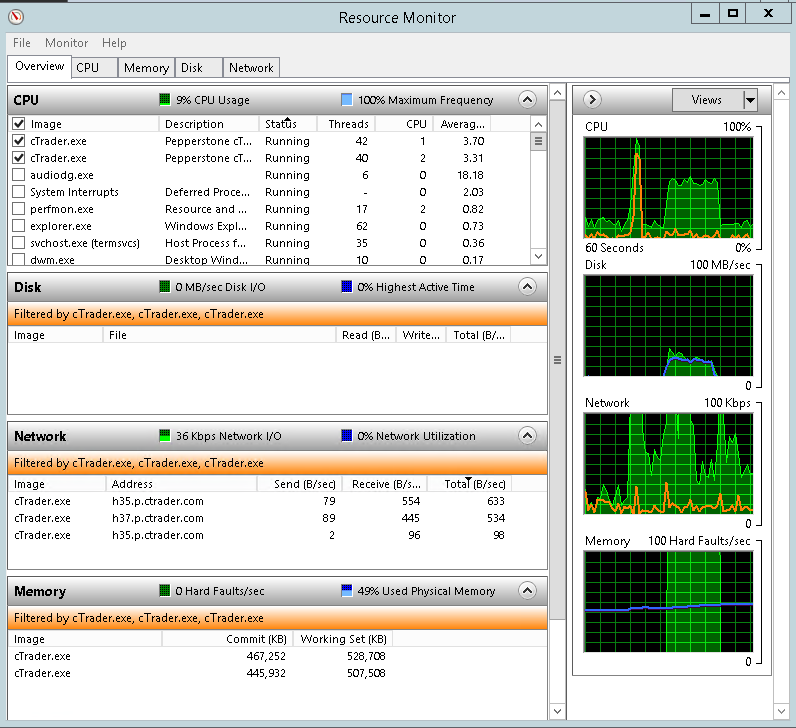Switch to the Memory tab
This screenshot has height=728, width=796.
pyautogui.click(x=146, y=68)
